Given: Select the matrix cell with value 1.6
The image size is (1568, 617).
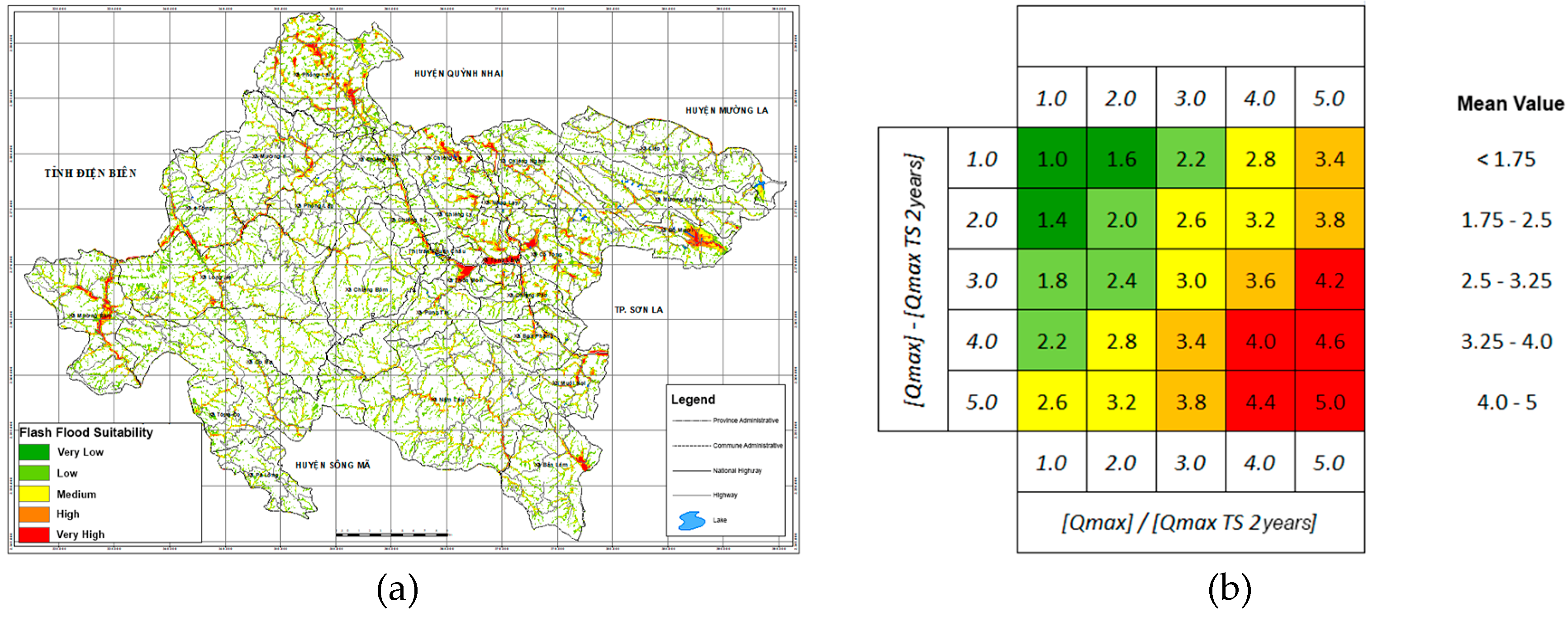Looking at the screenshot, I should click(1121, 159).
